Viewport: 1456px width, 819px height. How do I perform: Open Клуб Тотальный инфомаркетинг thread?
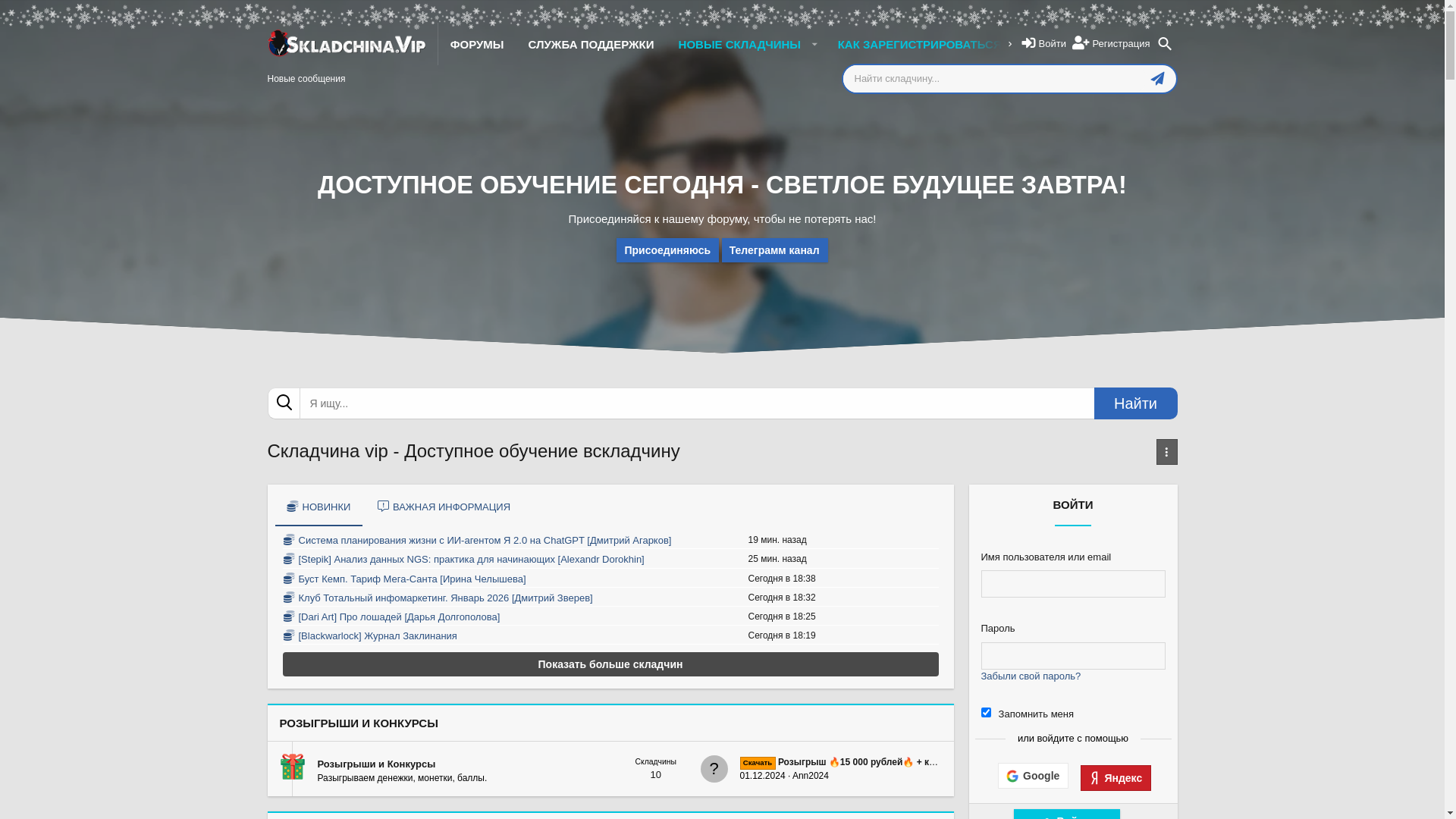point(445,598)
